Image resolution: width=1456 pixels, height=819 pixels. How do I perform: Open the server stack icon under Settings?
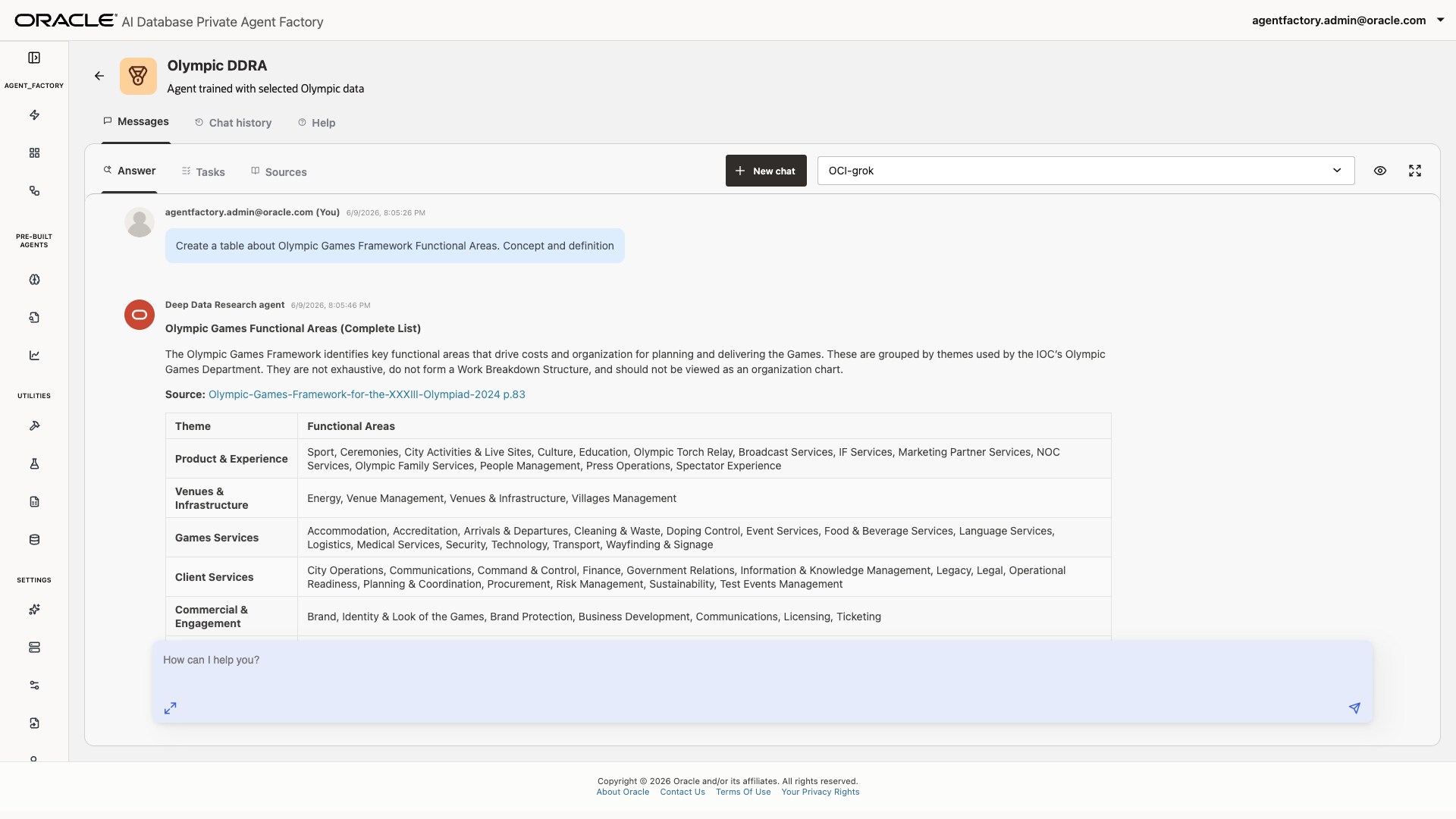34,648
